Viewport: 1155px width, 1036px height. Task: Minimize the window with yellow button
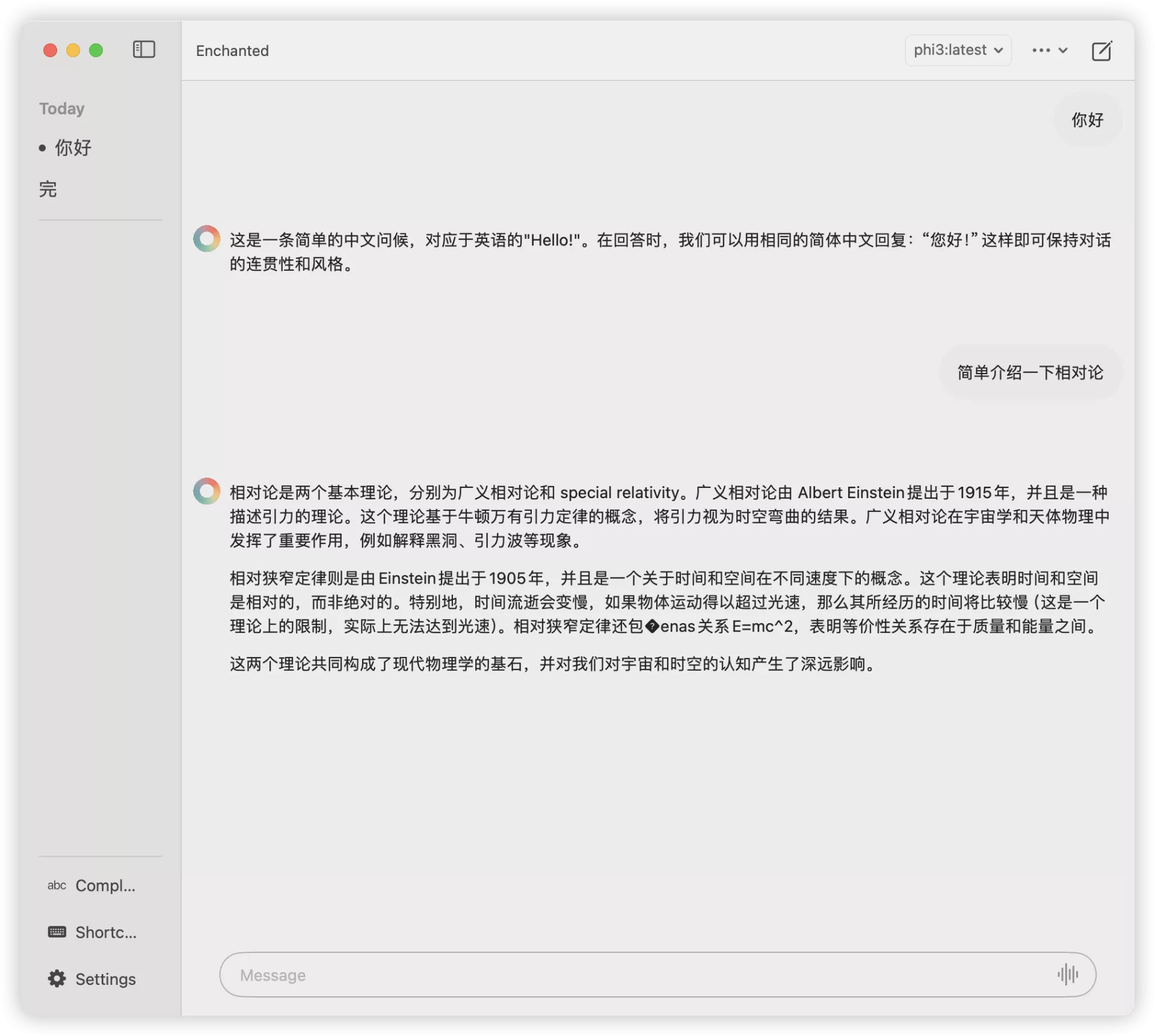(73, 50)
